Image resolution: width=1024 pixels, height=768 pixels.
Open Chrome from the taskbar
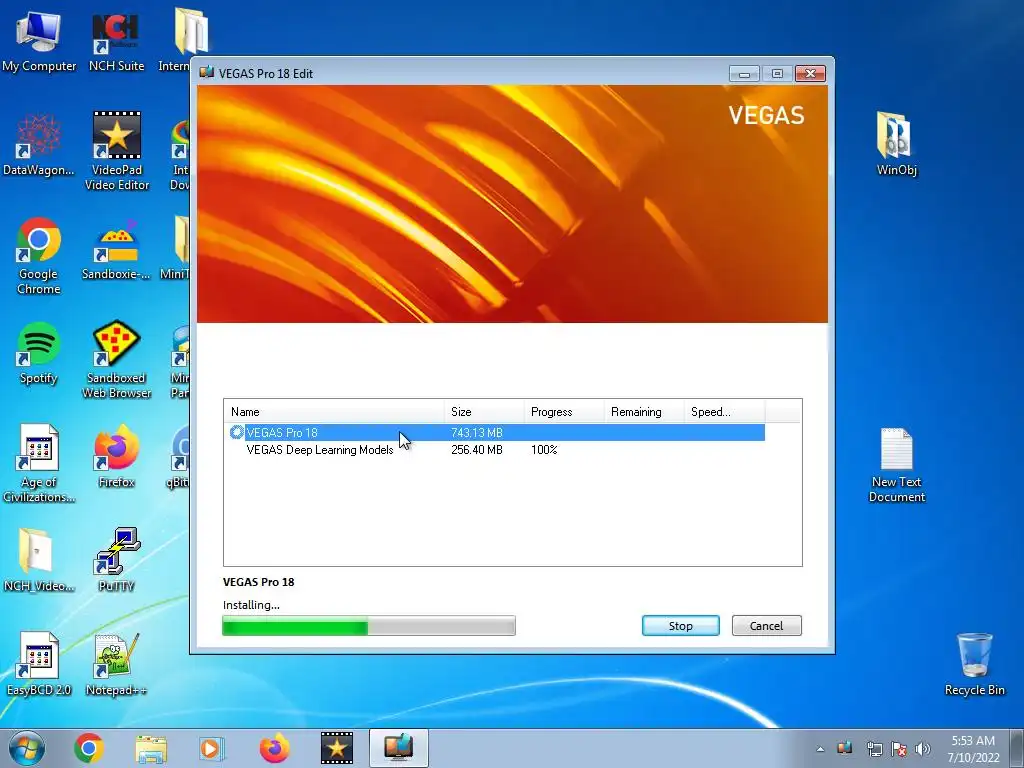89,748
